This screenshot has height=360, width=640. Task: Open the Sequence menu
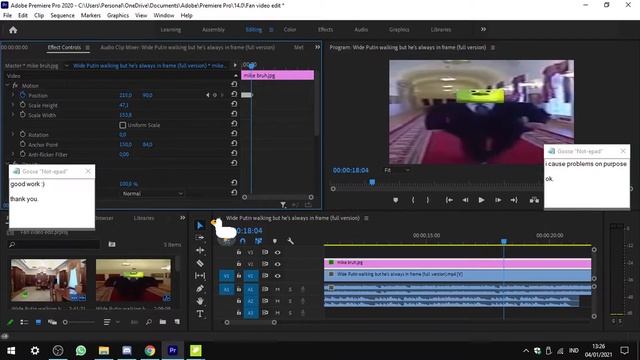[x=62, y=15]
